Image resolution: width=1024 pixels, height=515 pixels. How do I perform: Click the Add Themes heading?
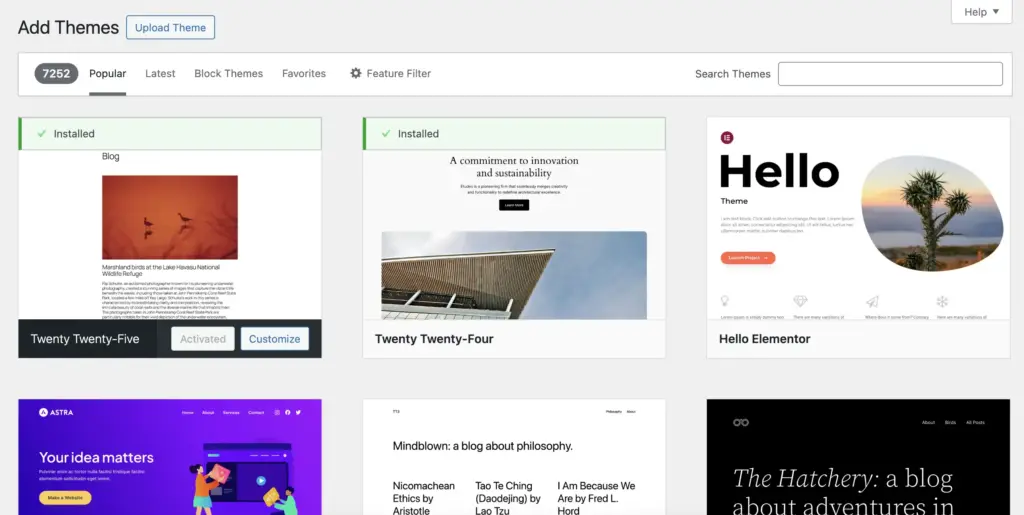coord(68,27)
